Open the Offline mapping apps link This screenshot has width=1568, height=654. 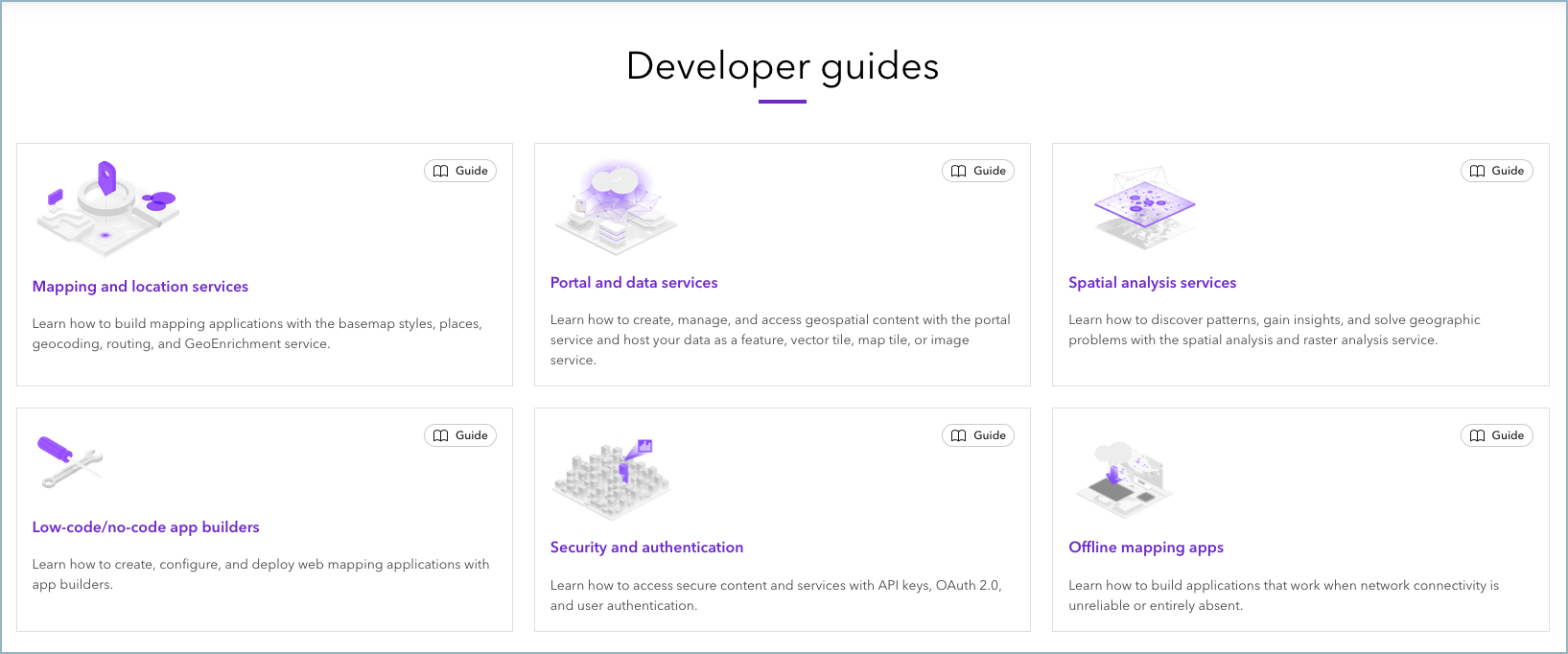point(1146,548)
